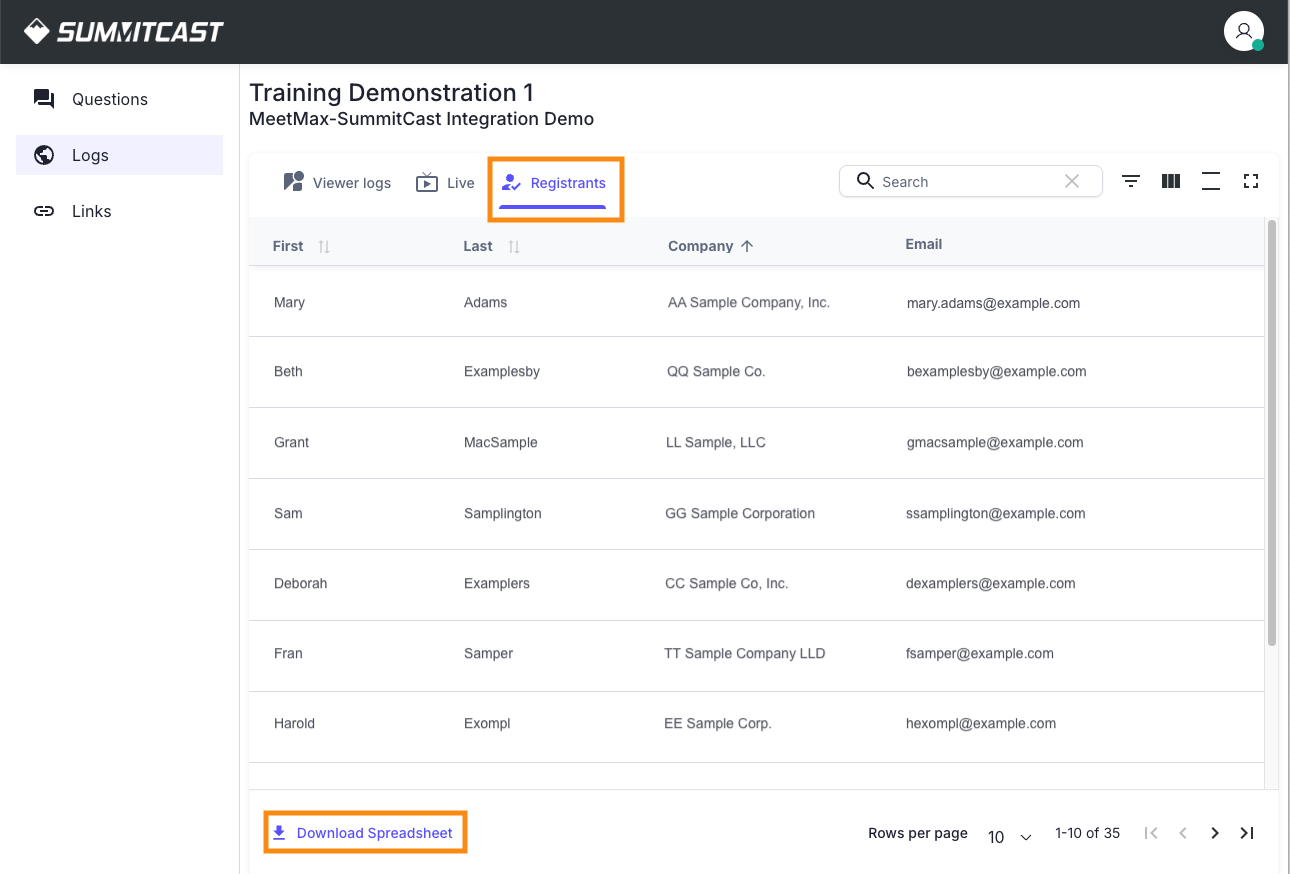Select the Registrants tab
Image resolution: width=1290 pixels, height=874 pixels.
click(x=554, y=183)
